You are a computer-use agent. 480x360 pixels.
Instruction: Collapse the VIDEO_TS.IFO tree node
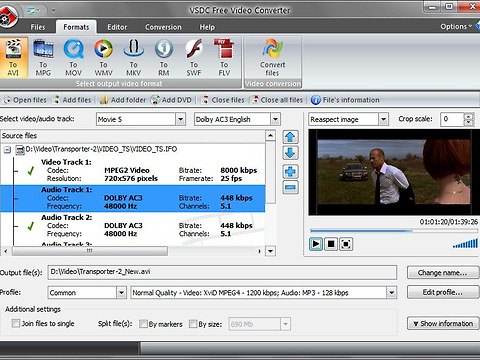pos(7,150)
